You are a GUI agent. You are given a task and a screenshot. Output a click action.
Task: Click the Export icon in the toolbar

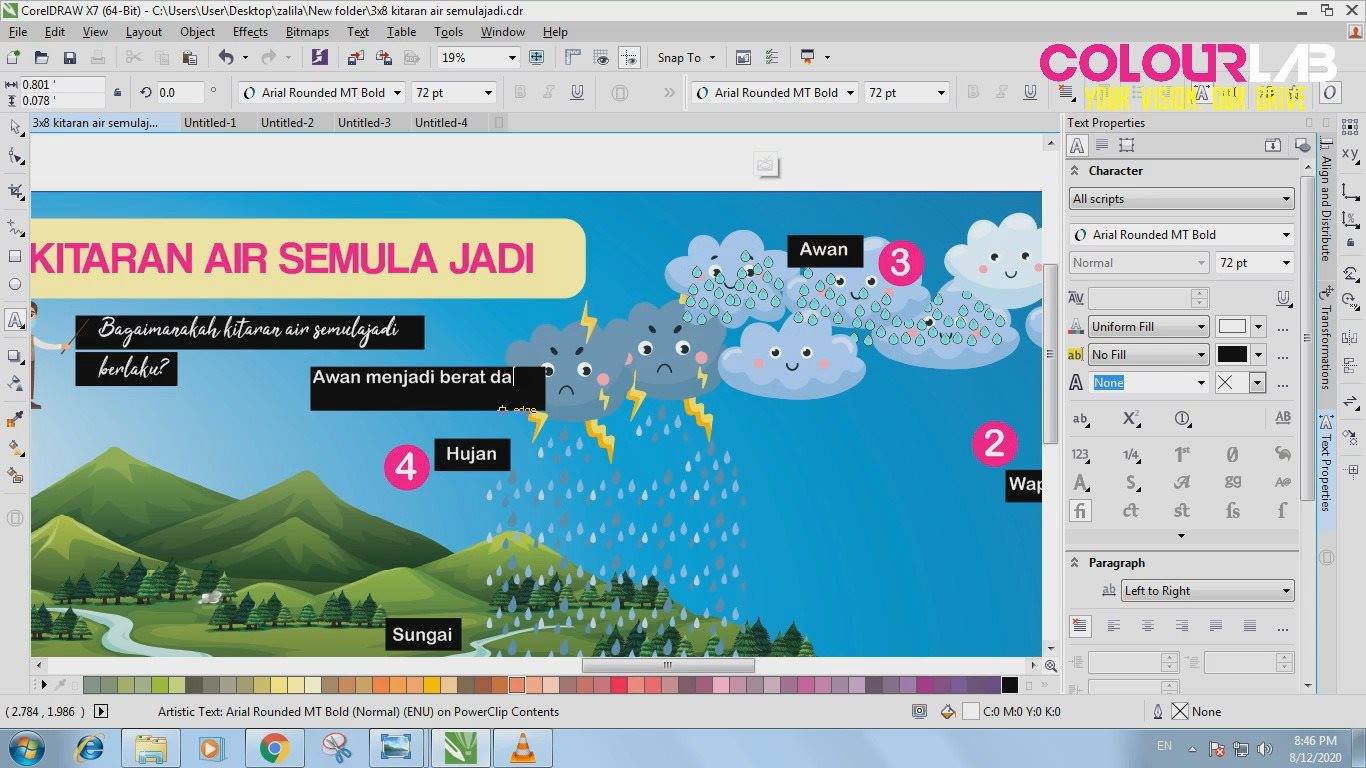(x=382, y=58)
